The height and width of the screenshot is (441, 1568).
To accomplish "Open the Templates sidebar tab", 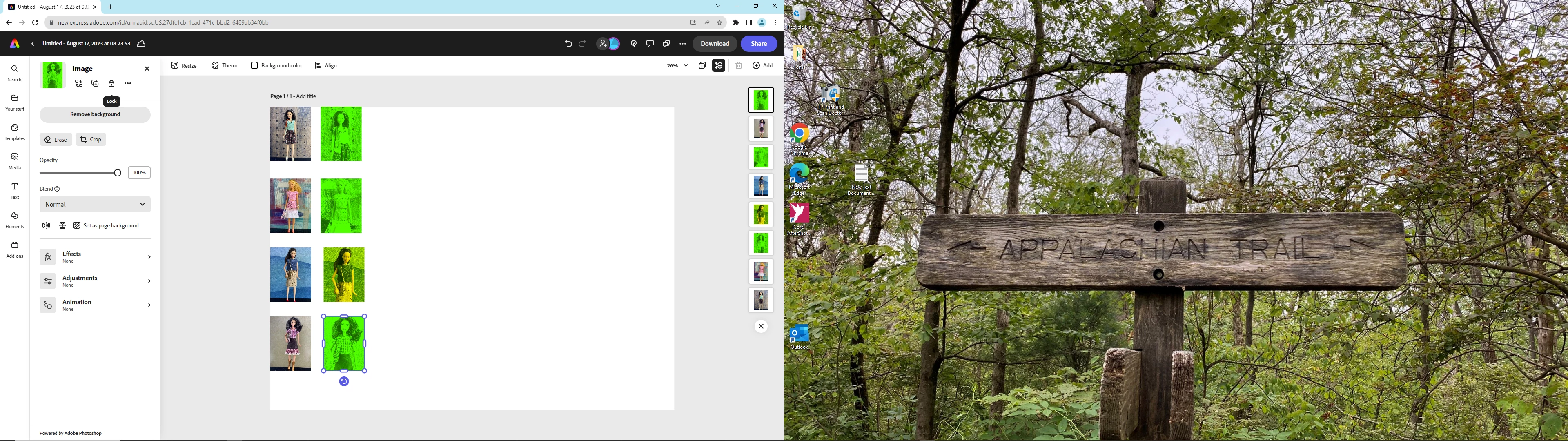I will tap(15, 131).
